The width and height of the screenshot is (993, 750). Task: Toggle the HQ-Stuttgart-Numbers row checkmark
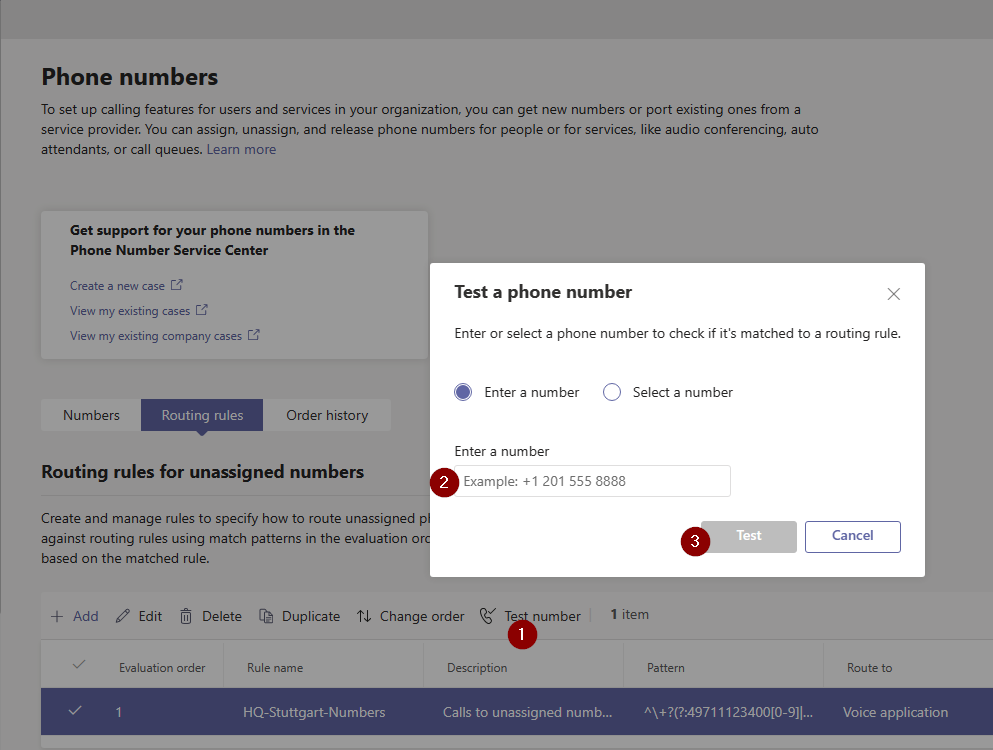pyautogui.click(x=75, y=712)
